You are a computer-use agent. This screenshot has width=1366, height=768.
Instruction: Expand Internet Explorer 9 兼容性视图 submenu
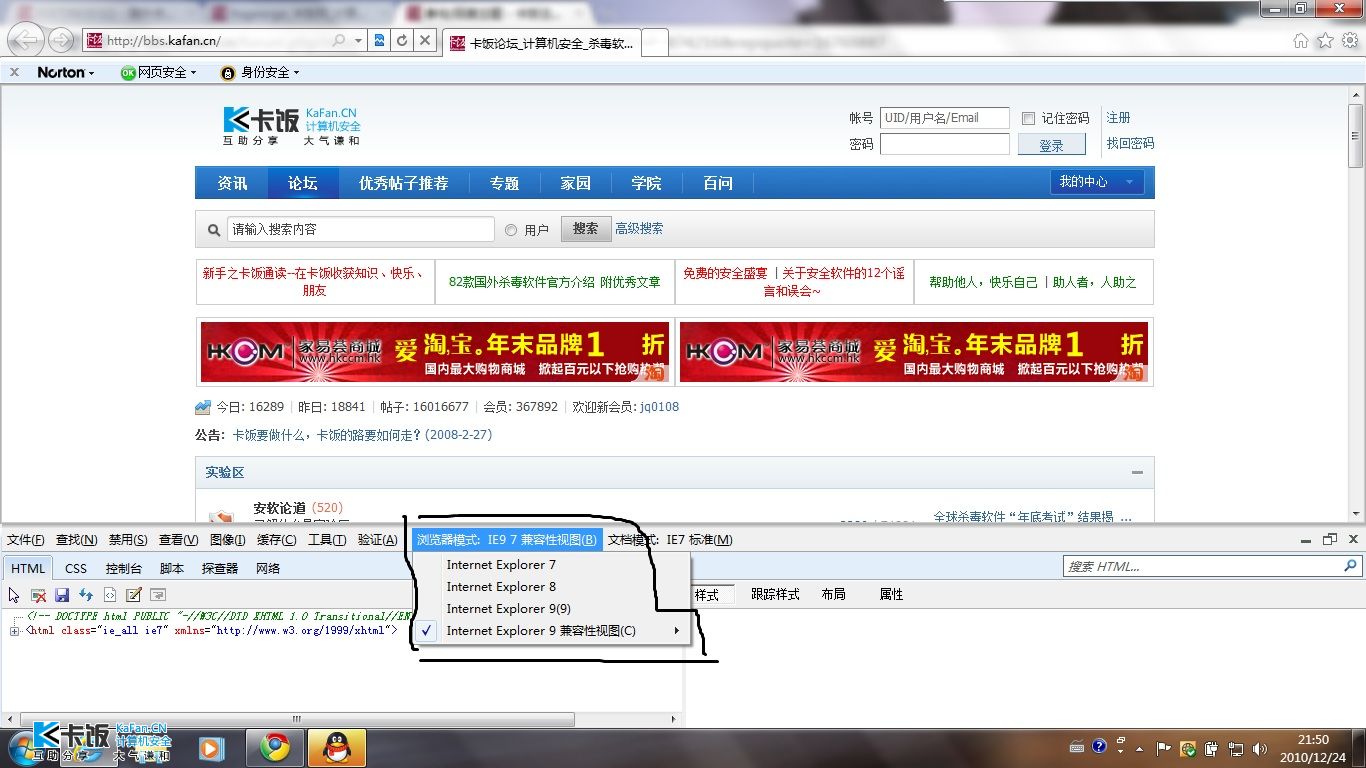coord(551,631)
